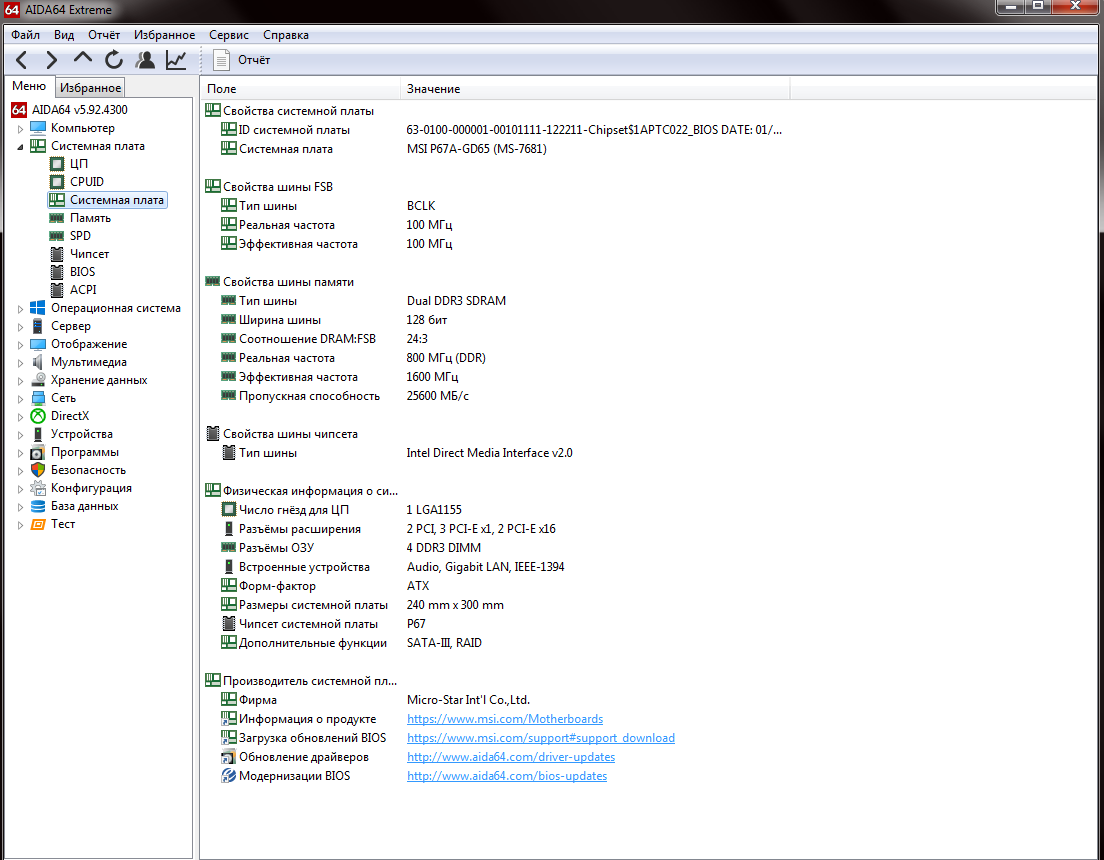Open the Файл menu
Viewport: 1104px width, 860px height.
click(x=25, y=35)
